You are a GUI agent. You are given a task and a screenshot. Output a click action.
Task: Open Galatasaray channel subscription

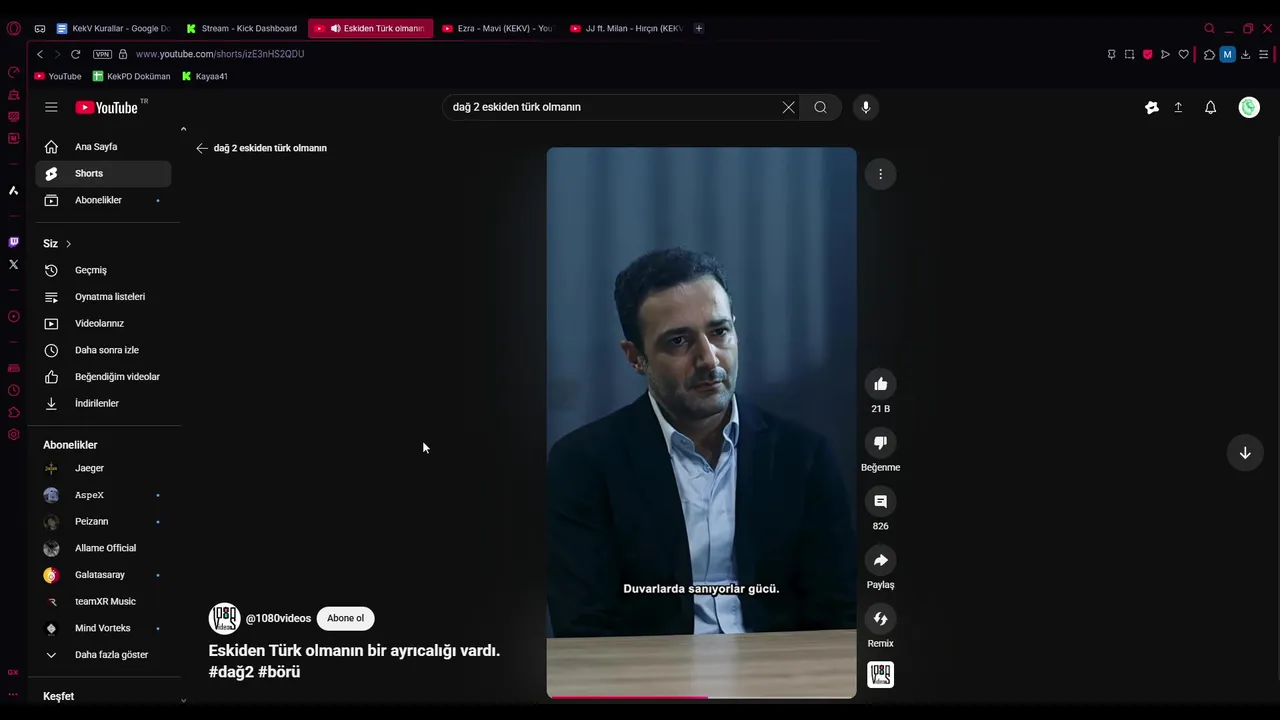[x=103, y=575]
